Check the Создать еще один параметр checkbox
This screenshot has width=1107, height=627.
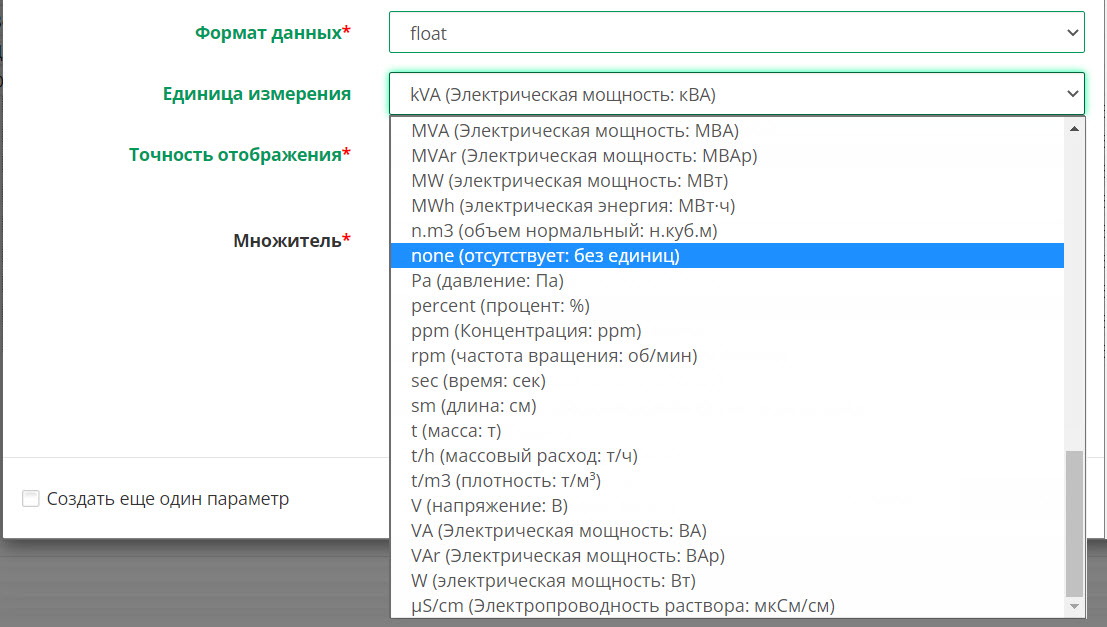(x=30, y=498)
